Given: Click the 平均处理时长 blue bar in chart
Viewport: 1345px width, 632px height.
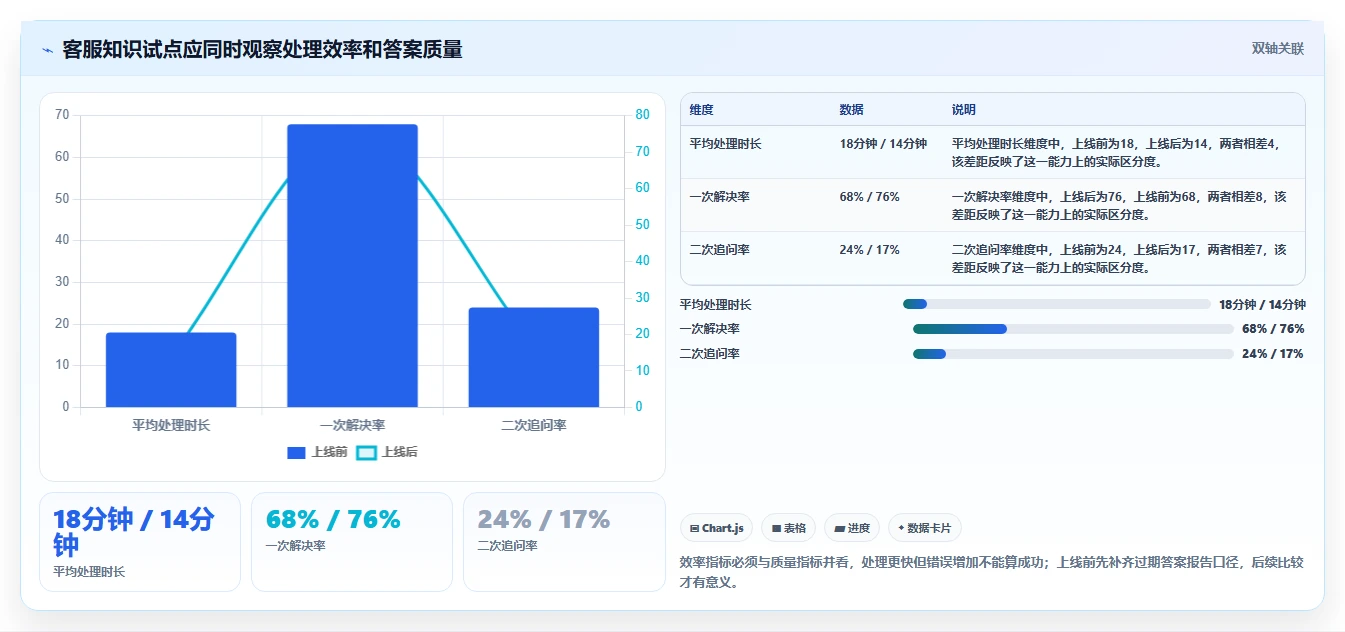Looking at the screenshot, I should pyautogui.click(x=171, y=370).
